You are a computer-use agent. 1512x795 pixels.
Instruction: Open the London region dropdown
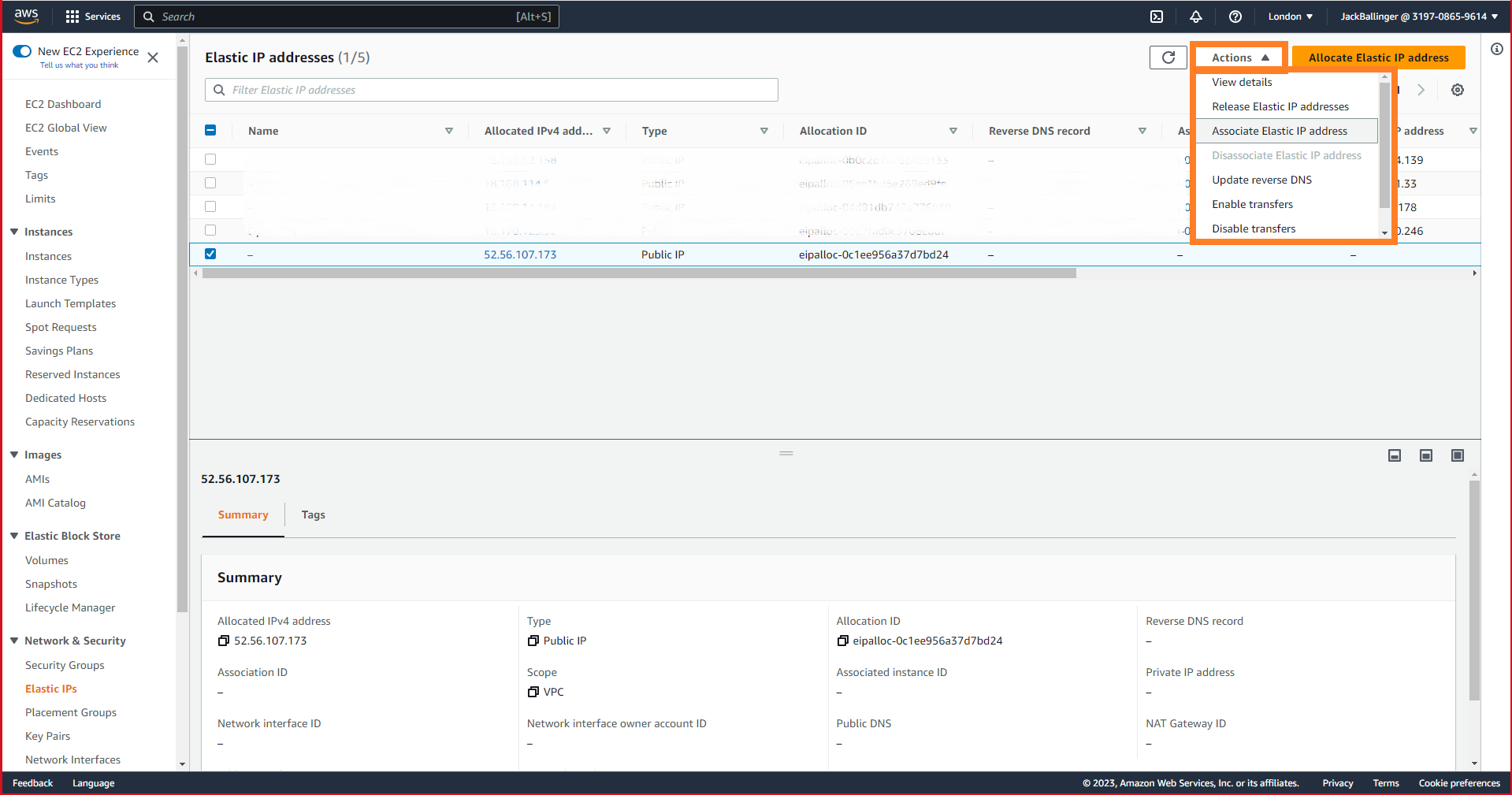coord(1290,17)
